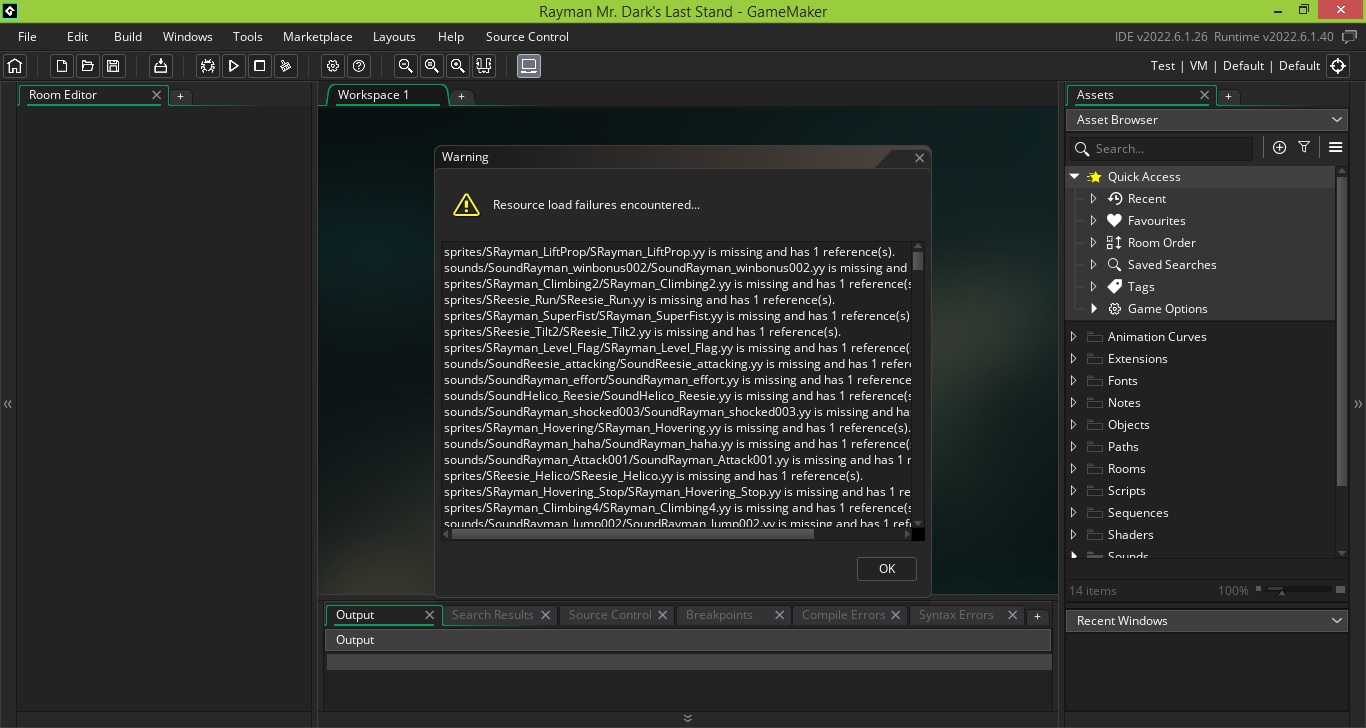Reset workspace zoom with middle magnifier
This screenshot has width=1366, height=728.
click(432, 66)
